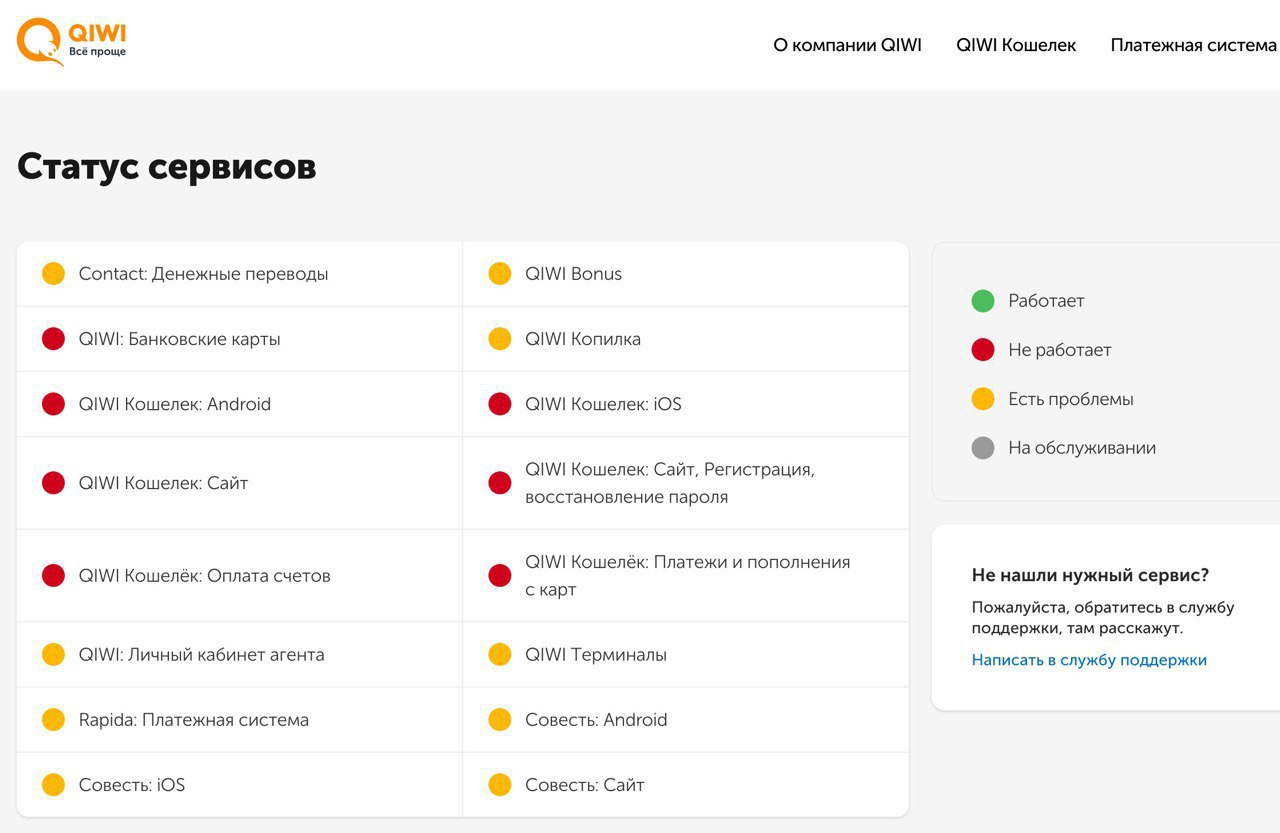Click the Не работает legend label
The image size is (1280, 833).
(x=1060, y=350)
